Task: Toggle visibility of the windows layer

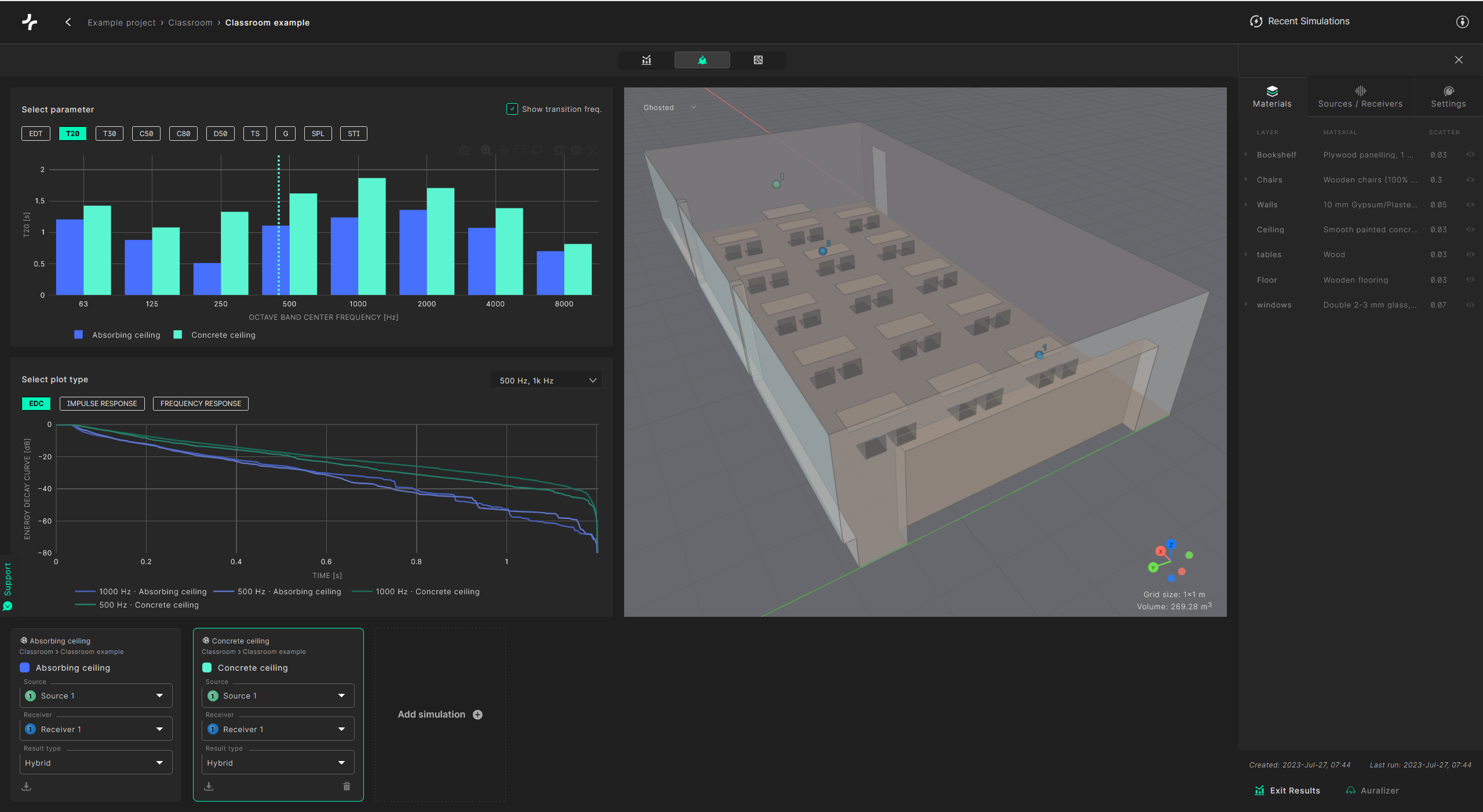Action: coord(1470,305)
